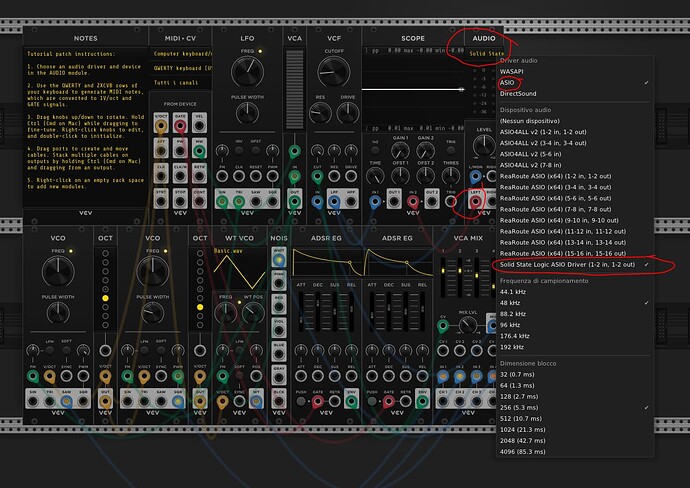This screenshot has height=488, width=690.
Task: Click the GATE output jack on MIDI-CV
Action: 180,126
